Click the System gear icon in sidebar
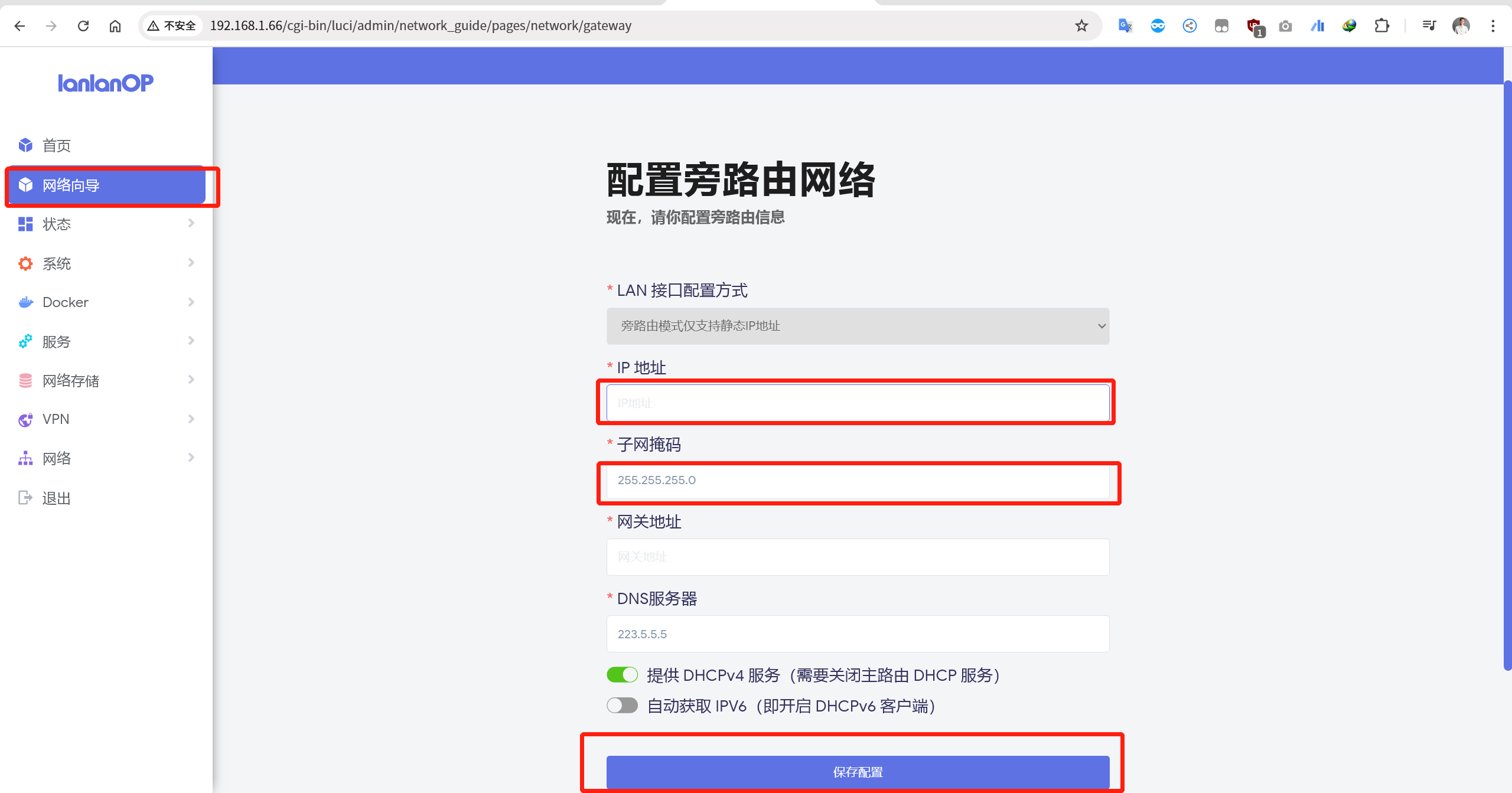The image size is (1512, 793). (x=25, y=263)
